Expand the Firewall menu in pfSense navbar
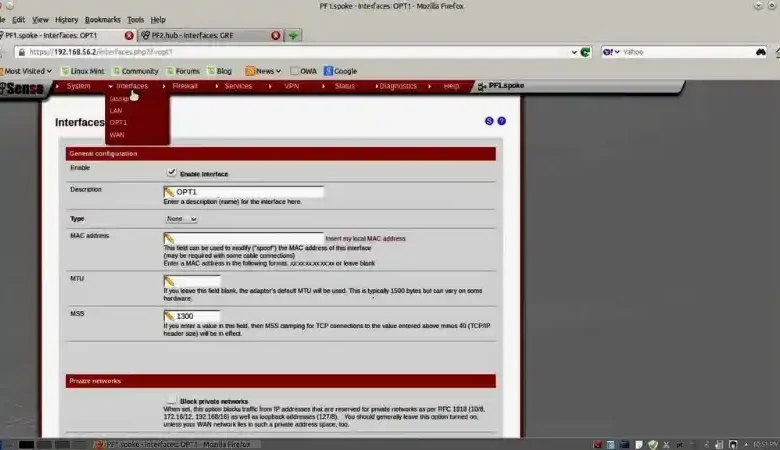780x450 pixels. pos(185,86)
